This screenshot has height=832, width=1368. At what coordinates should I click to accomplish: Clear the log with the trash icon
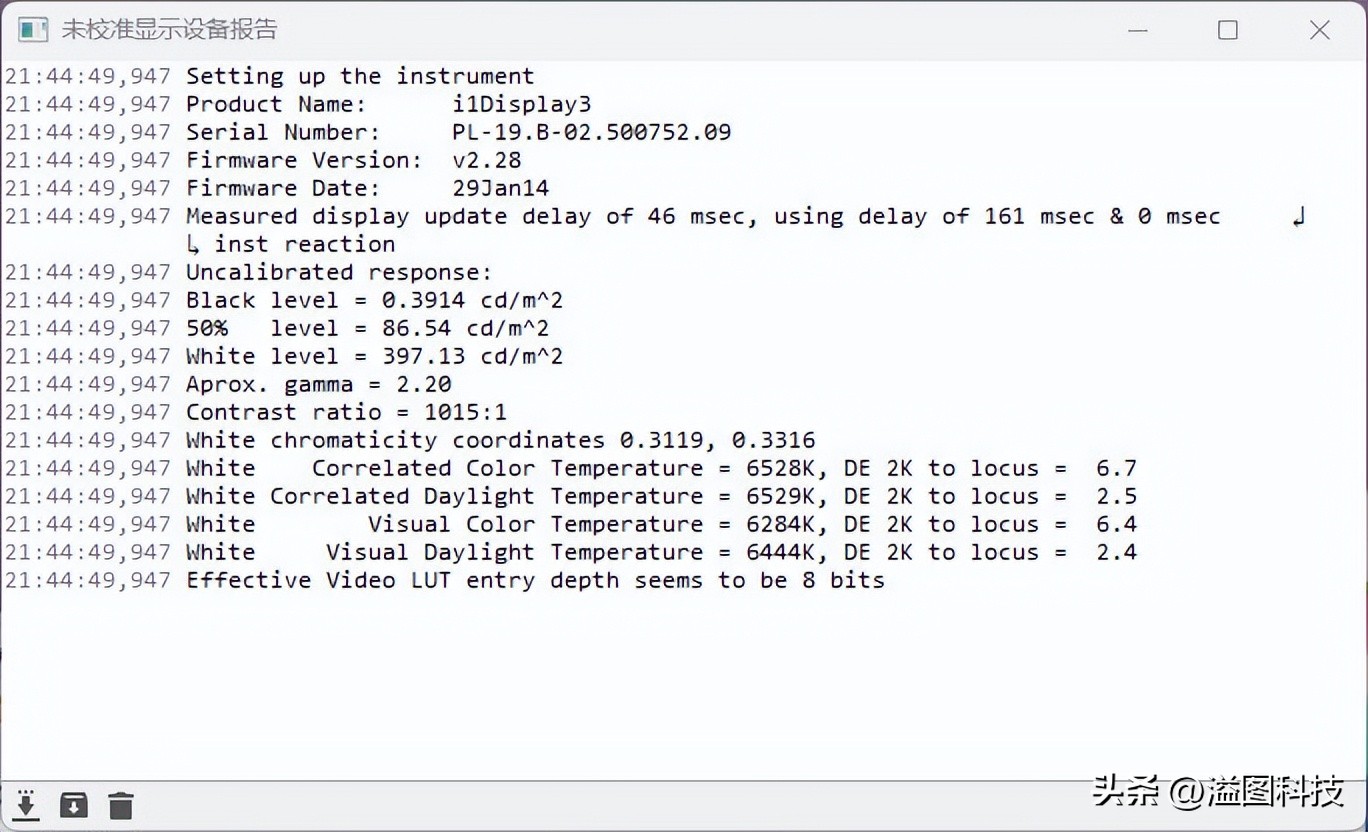pos(121,805)
